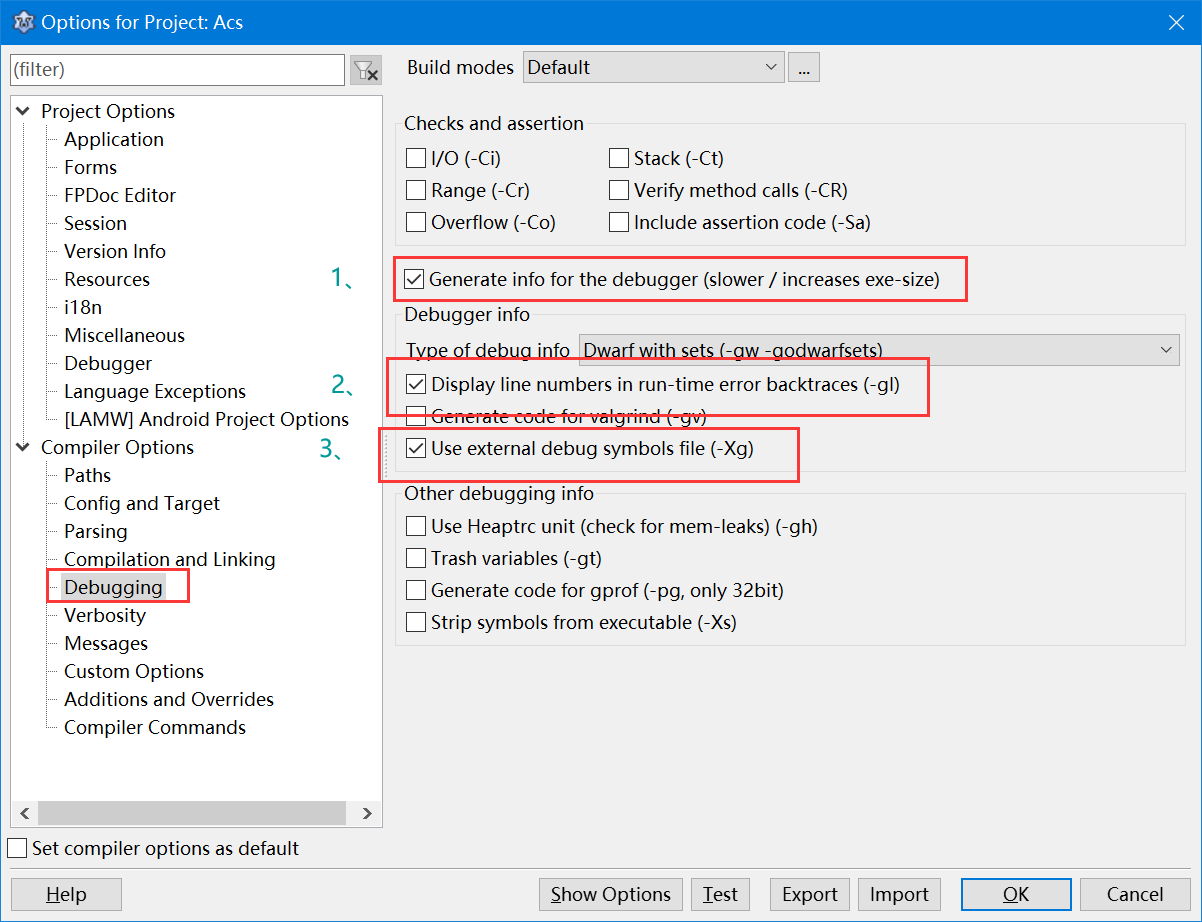Open Custom Options page

point(134,671)
